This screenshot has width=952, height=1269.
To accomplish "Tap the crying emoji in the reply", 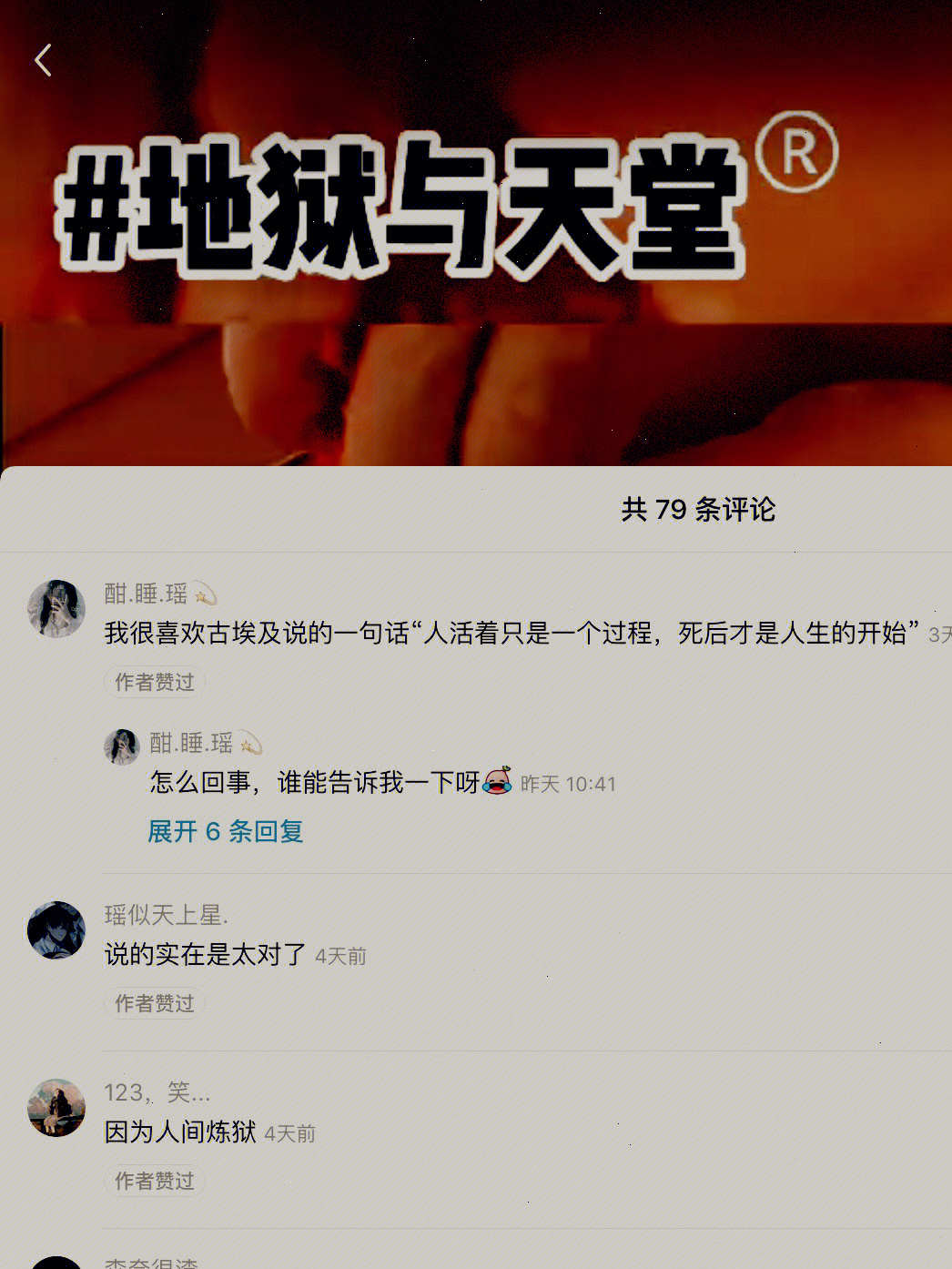I will pyautogui.click(x=497, y=781).
